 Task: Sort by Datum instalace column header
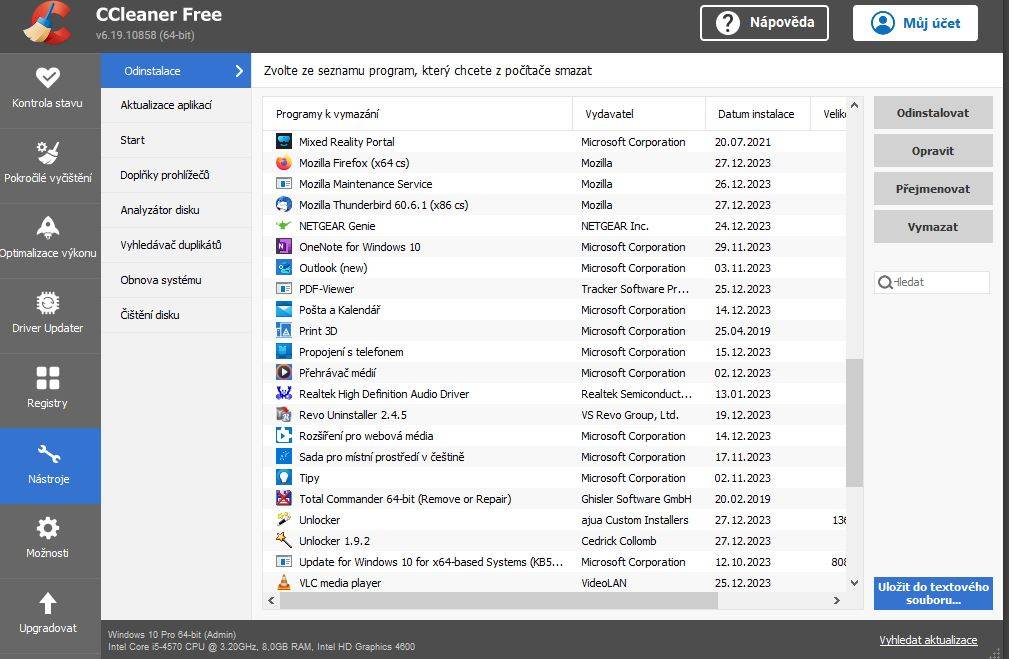(757, 114)
